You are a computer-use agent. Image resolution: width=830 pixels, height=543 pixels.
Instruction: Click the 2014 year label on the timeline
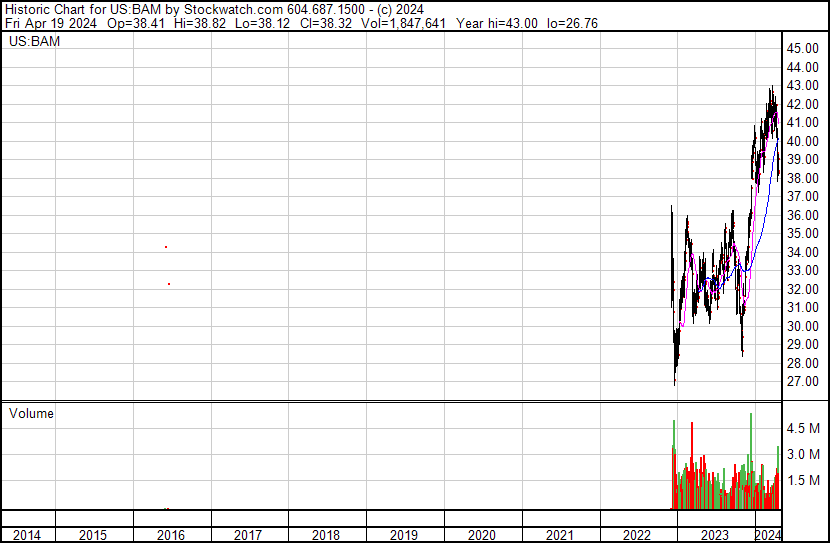pos(27,535)
